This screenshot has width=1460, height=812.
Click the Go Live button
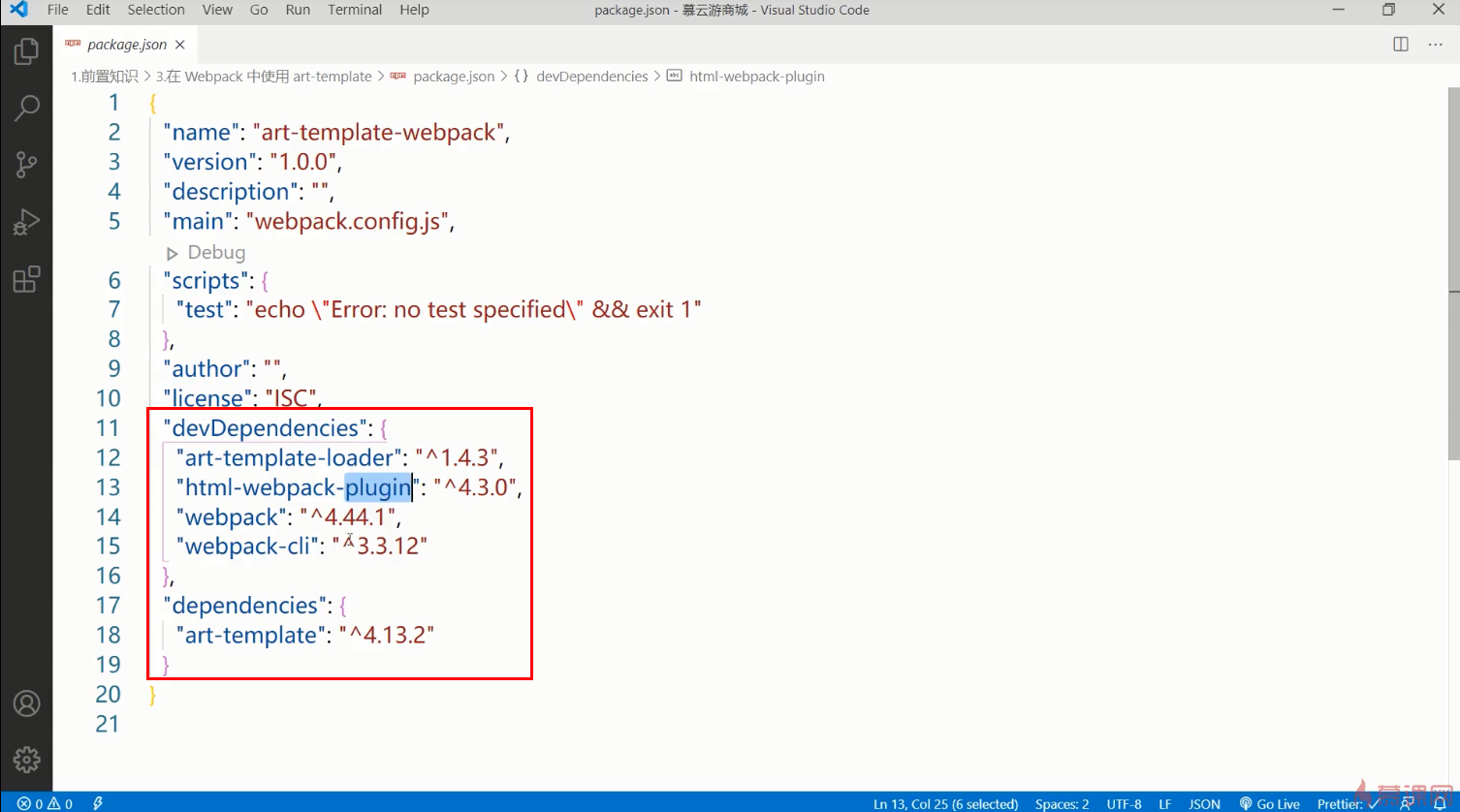pos(1269,804)
